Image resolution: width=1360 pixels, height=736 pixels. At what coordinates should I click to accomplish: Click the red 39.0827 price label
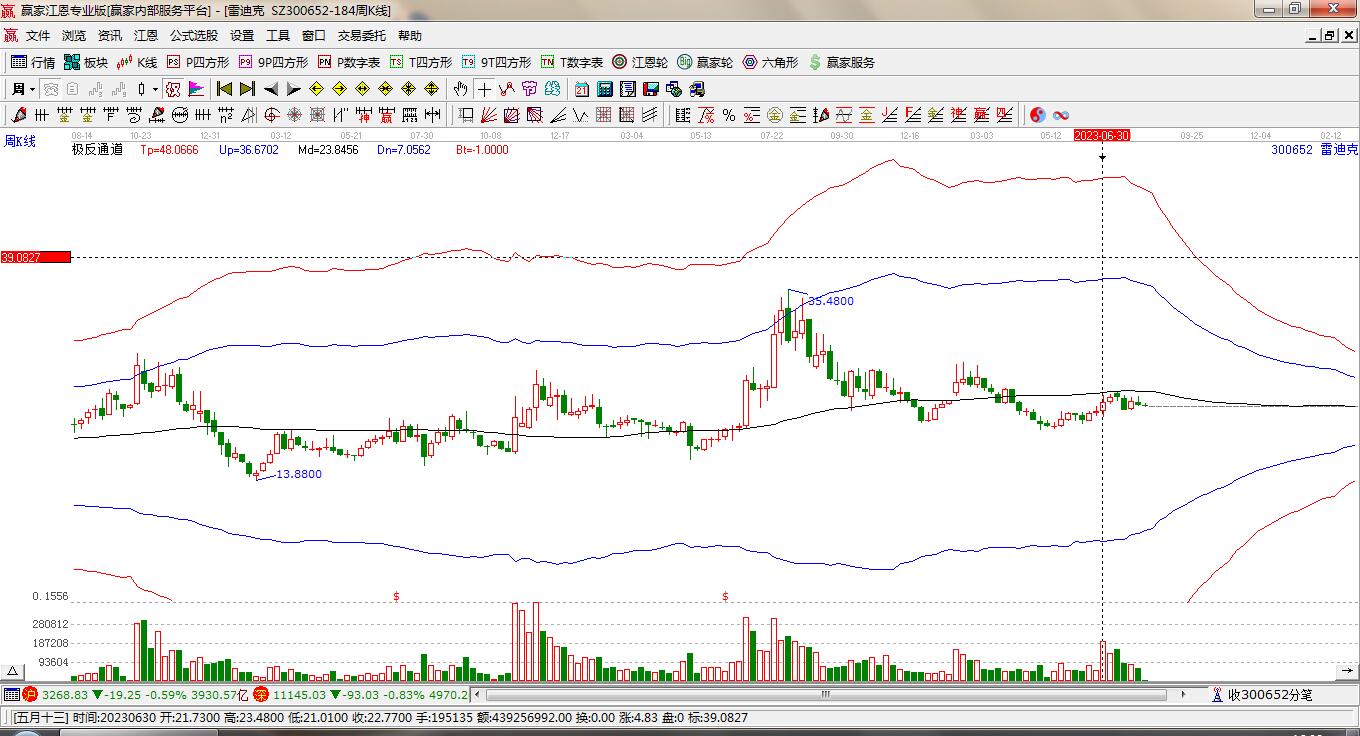click(35, 257)
